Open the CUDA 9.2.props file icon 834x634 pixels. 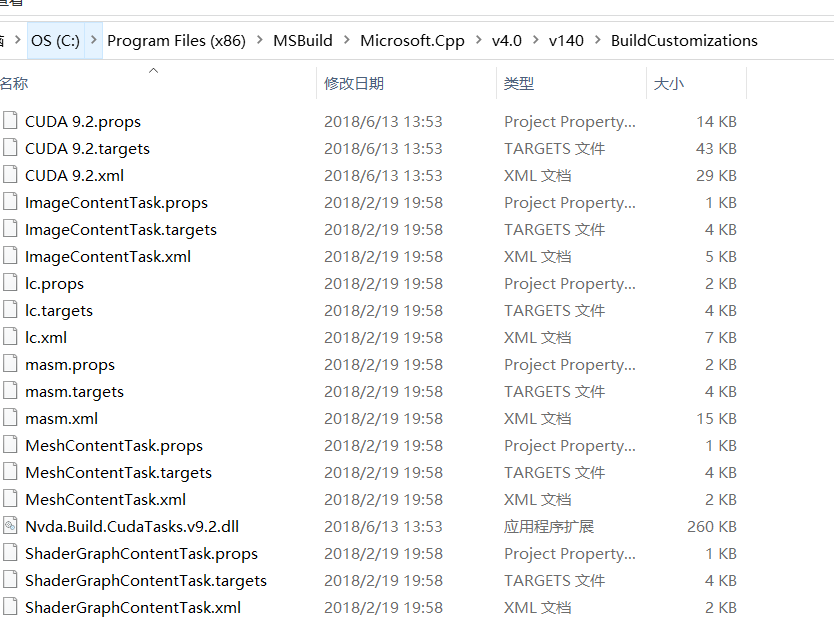13,121
